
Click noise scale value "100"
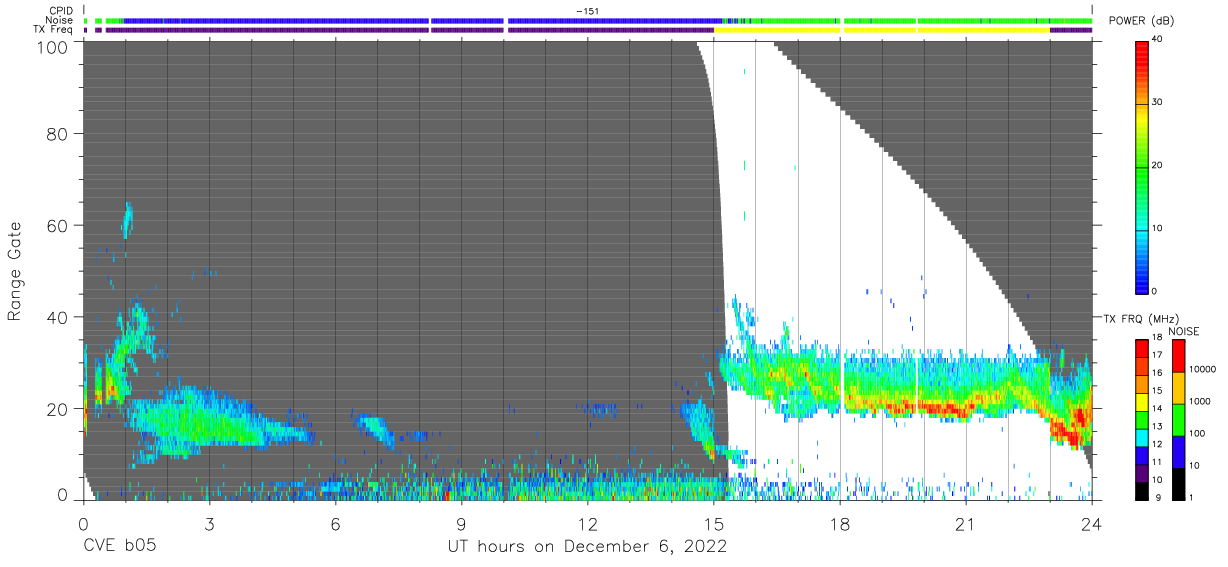point(1195,434)
